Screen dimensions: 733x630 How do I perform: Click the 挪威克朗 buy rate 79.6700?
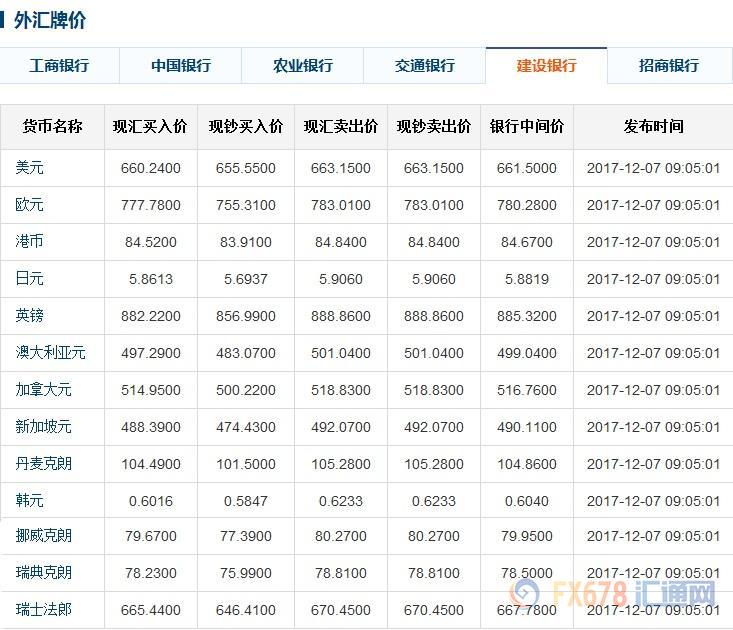pos(151,536)
